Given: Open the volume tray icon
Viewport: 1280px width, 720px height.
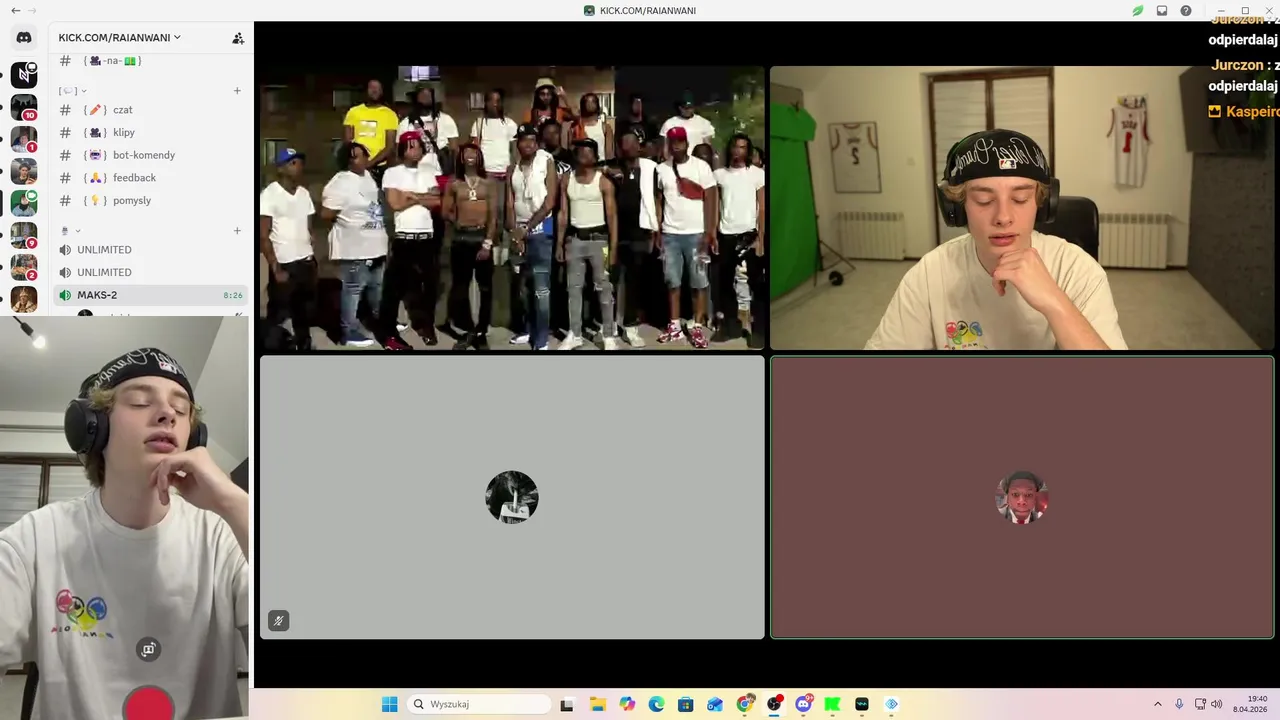Looking at the screenshot, I should (x=1217, y=704).
